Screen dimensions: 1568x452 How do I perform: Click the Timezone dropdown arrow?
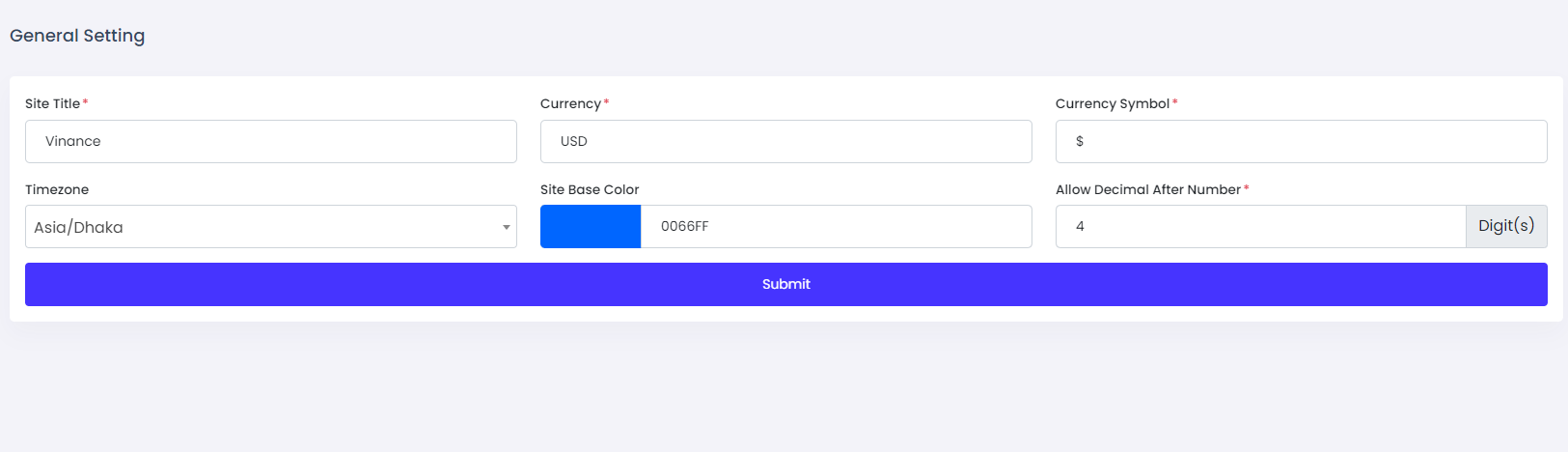click(x=506, y=227)
